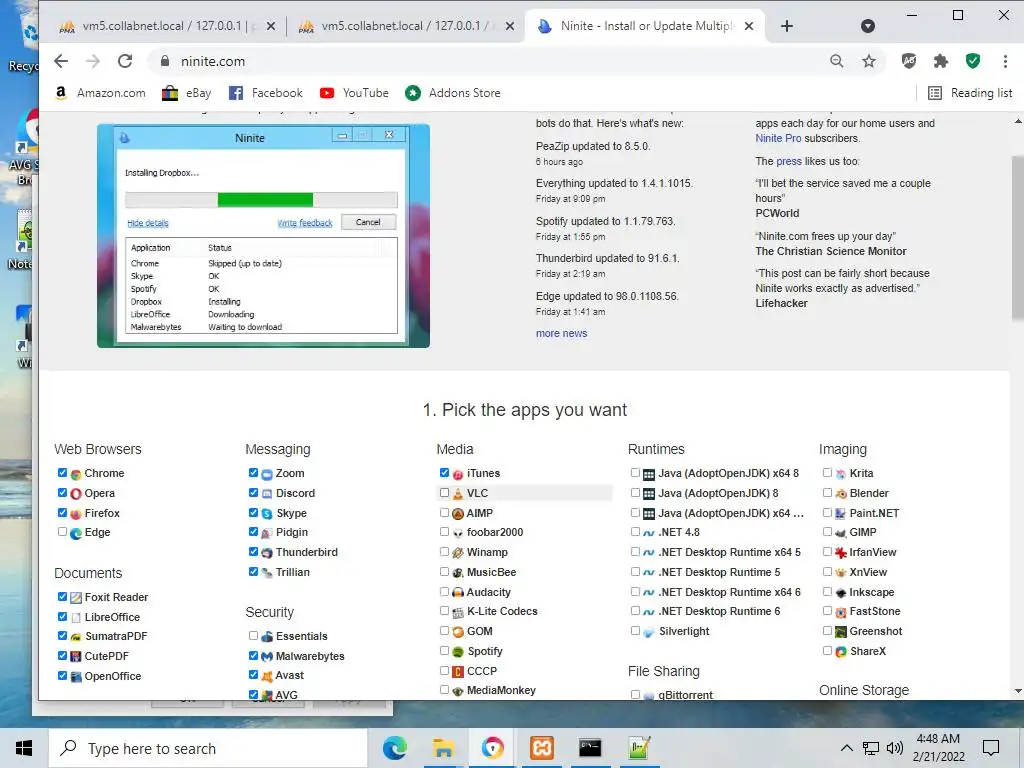This screenshot has width=1024, height=768.
Task: Select the Ninite browser tab
Action: 644,26
